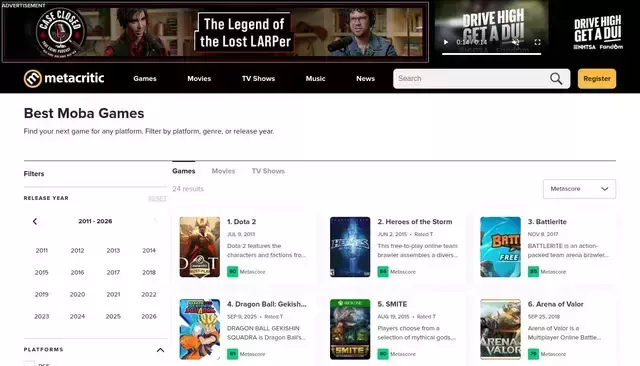Viewport: 640px width, 366px height.
Task: Select release year 2022
Action: 149,295
